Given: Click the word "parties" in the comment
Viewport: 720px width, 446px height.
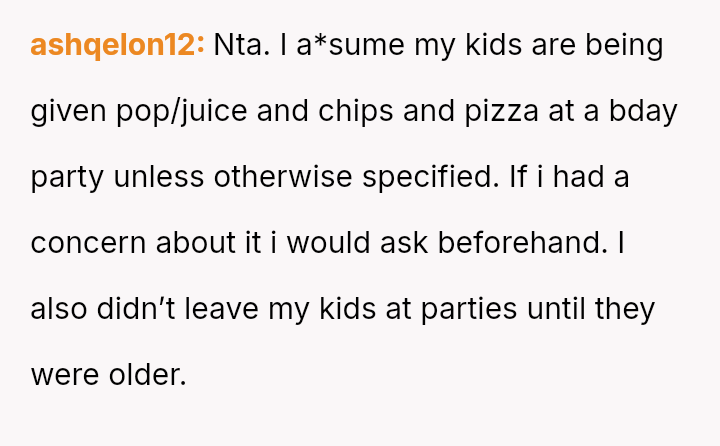Looking at the screenshot, I should [x=469, y=310].
